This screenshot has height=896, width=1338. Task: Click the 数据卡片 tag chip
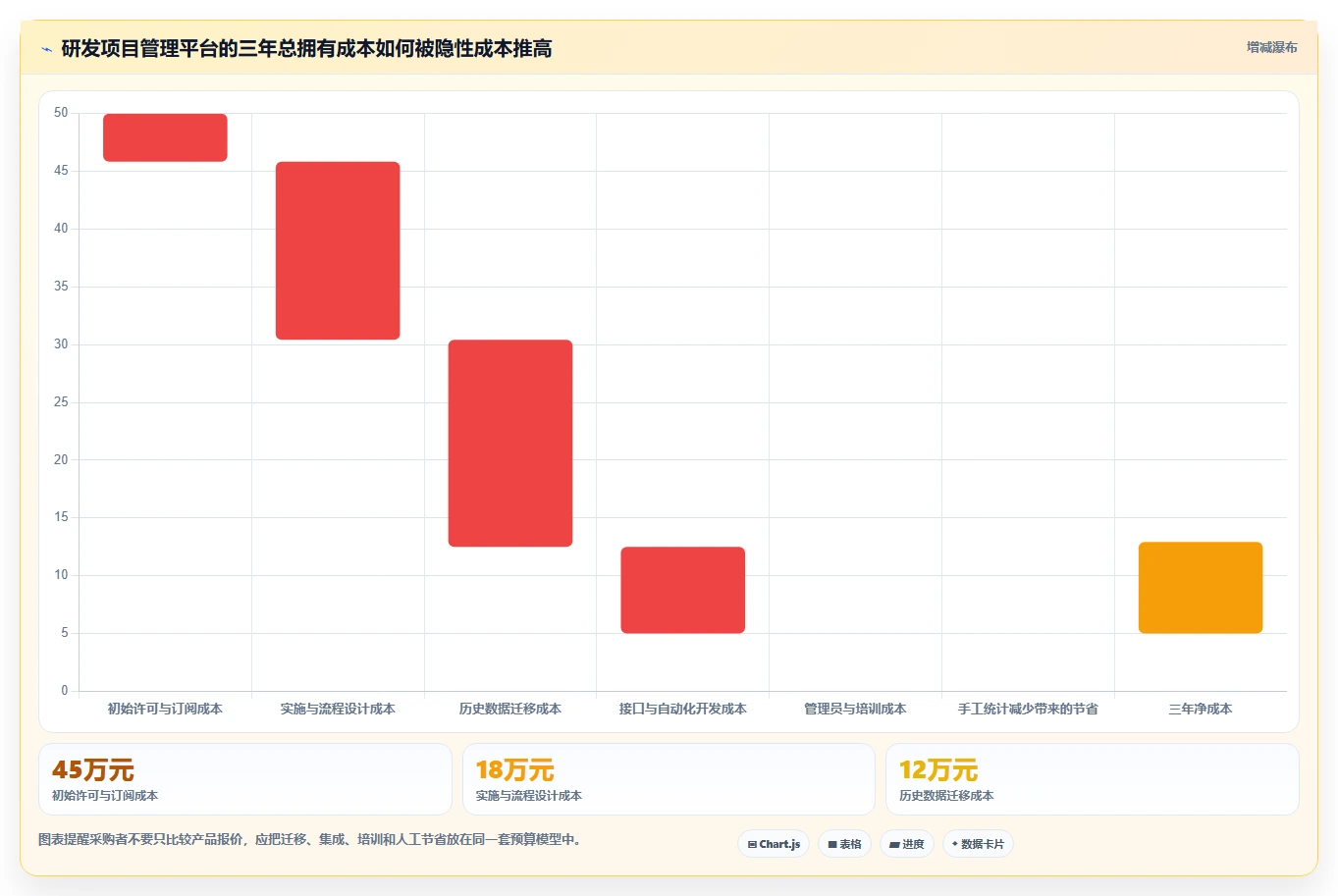978,844
